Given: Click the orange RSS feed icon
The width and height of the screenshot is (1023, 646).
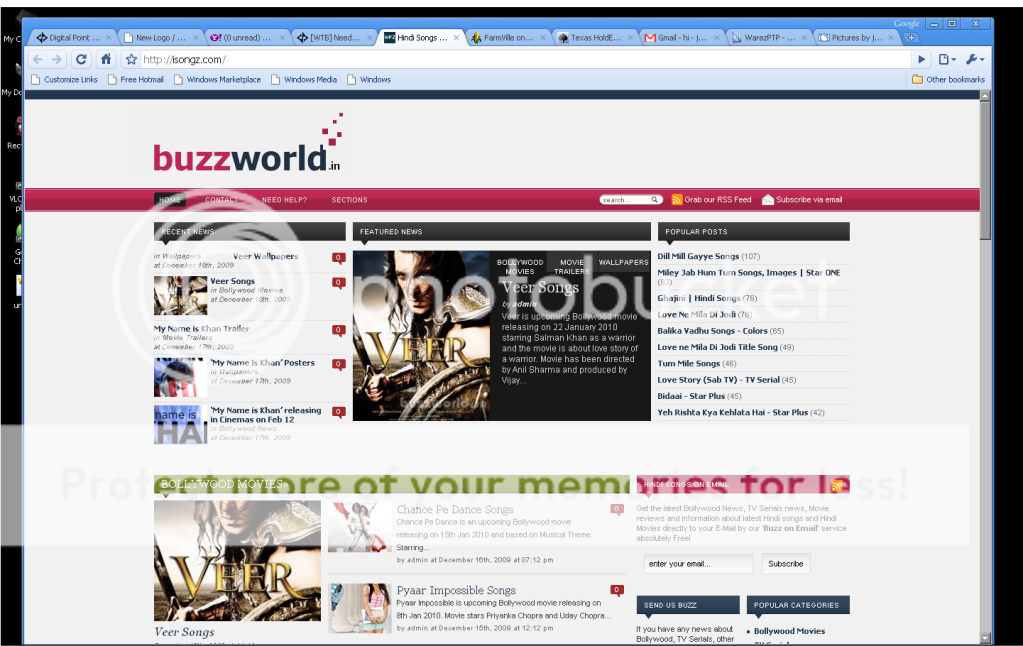Looking at the screenshot, I should [x=677, y=200].
